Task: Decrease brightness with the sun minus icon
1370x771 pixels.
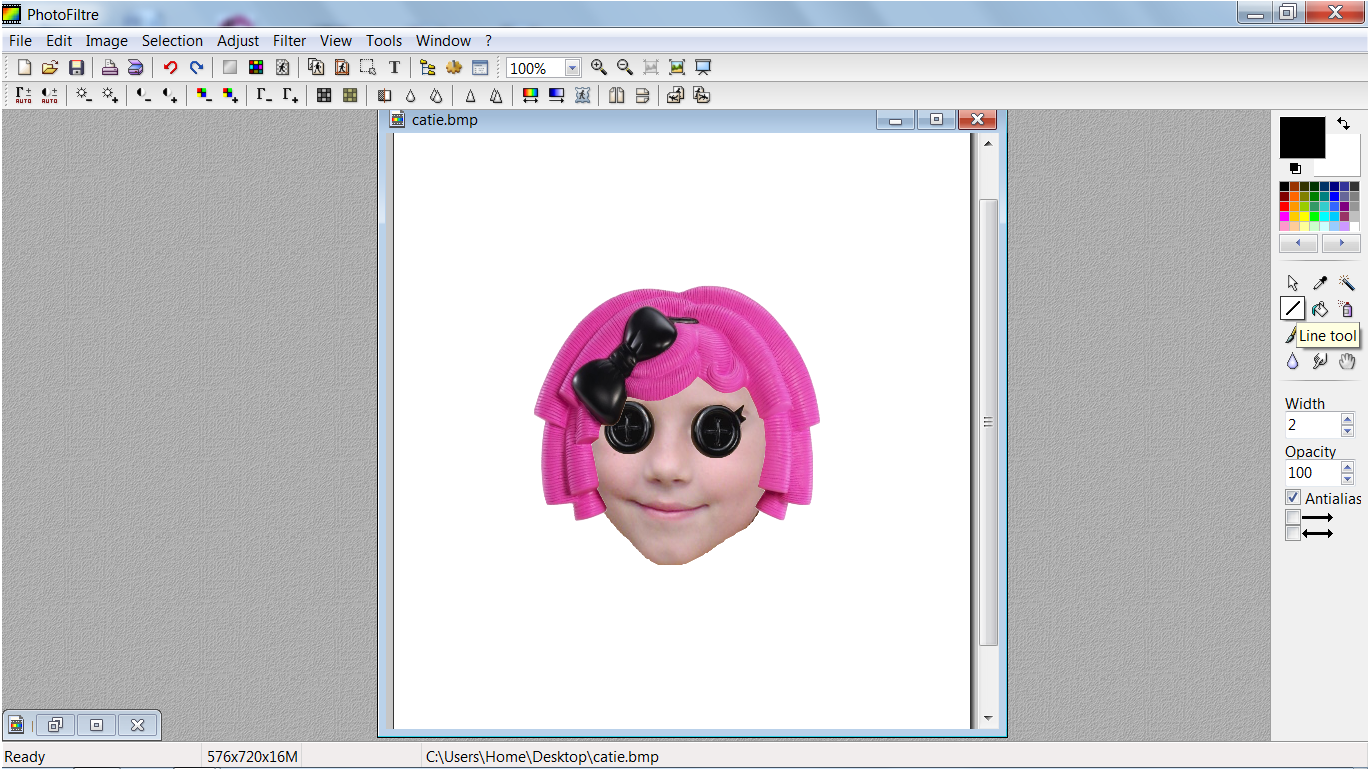Action: (84, 95)
